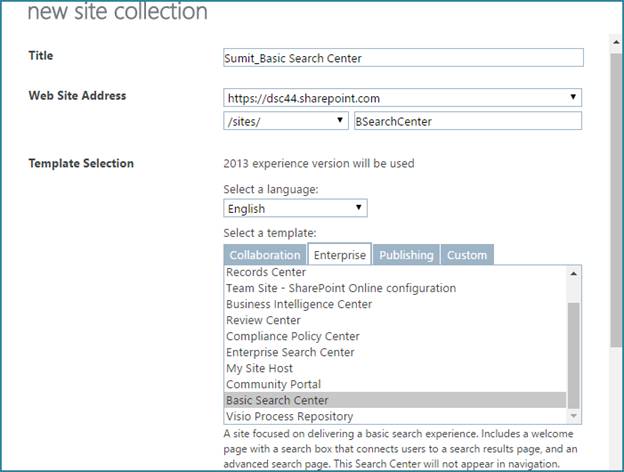Click template list scroll down arrow
The height and width of the screenshot is (472, 624).
(573, 416)
